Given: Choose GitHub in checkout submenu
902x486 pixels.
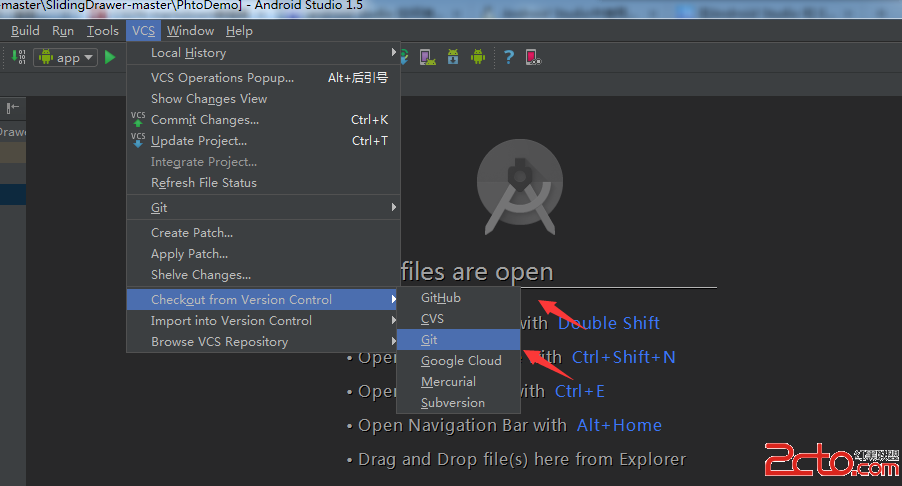Looking at the screenshot, I should pos(458,298).
